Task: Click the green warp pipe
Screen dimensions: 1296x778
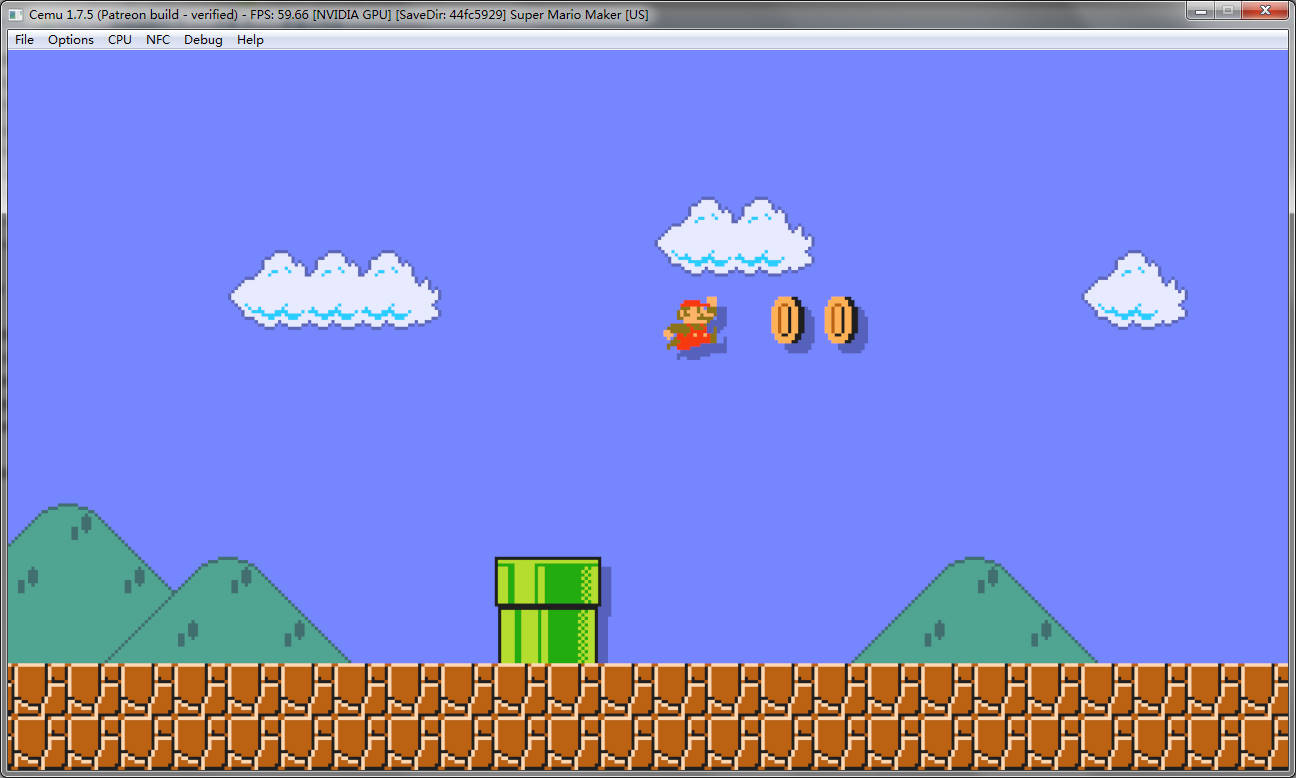Action: (548, 610)
